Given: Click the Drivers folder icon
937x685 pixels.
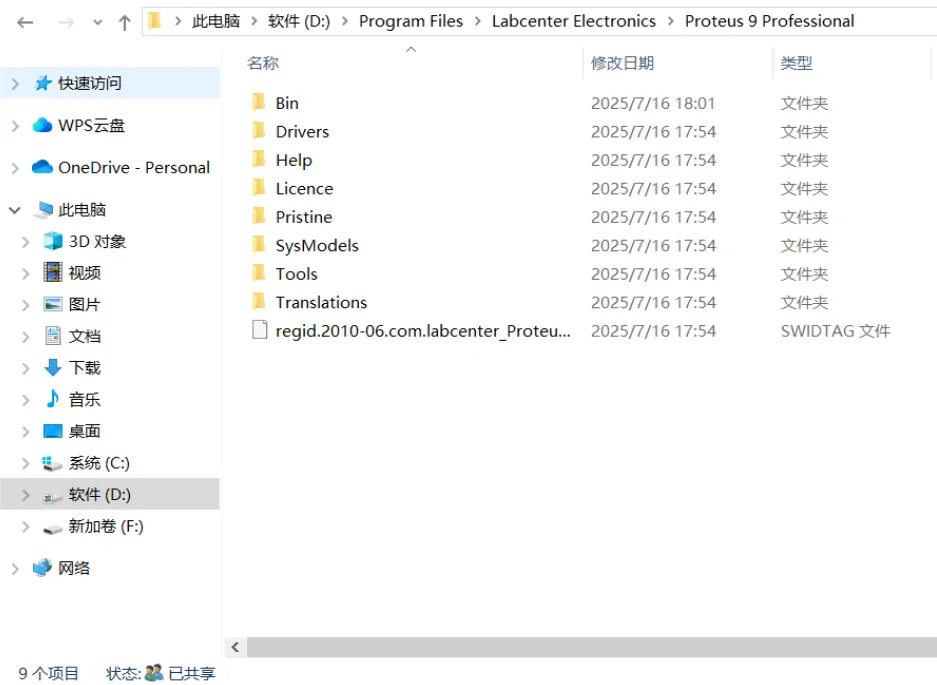Looking at the screenshot, I should click(259, 131).
